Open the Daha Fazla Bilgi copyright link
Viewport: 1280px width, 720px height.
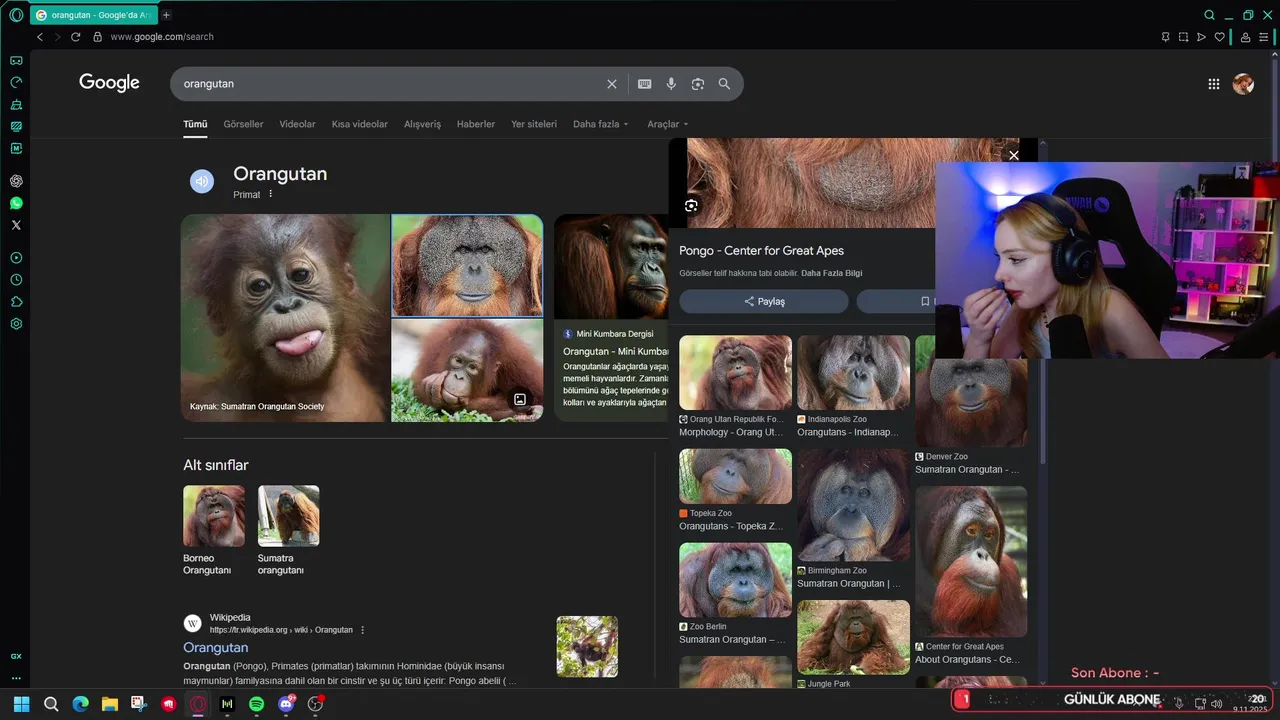point(832,273)
